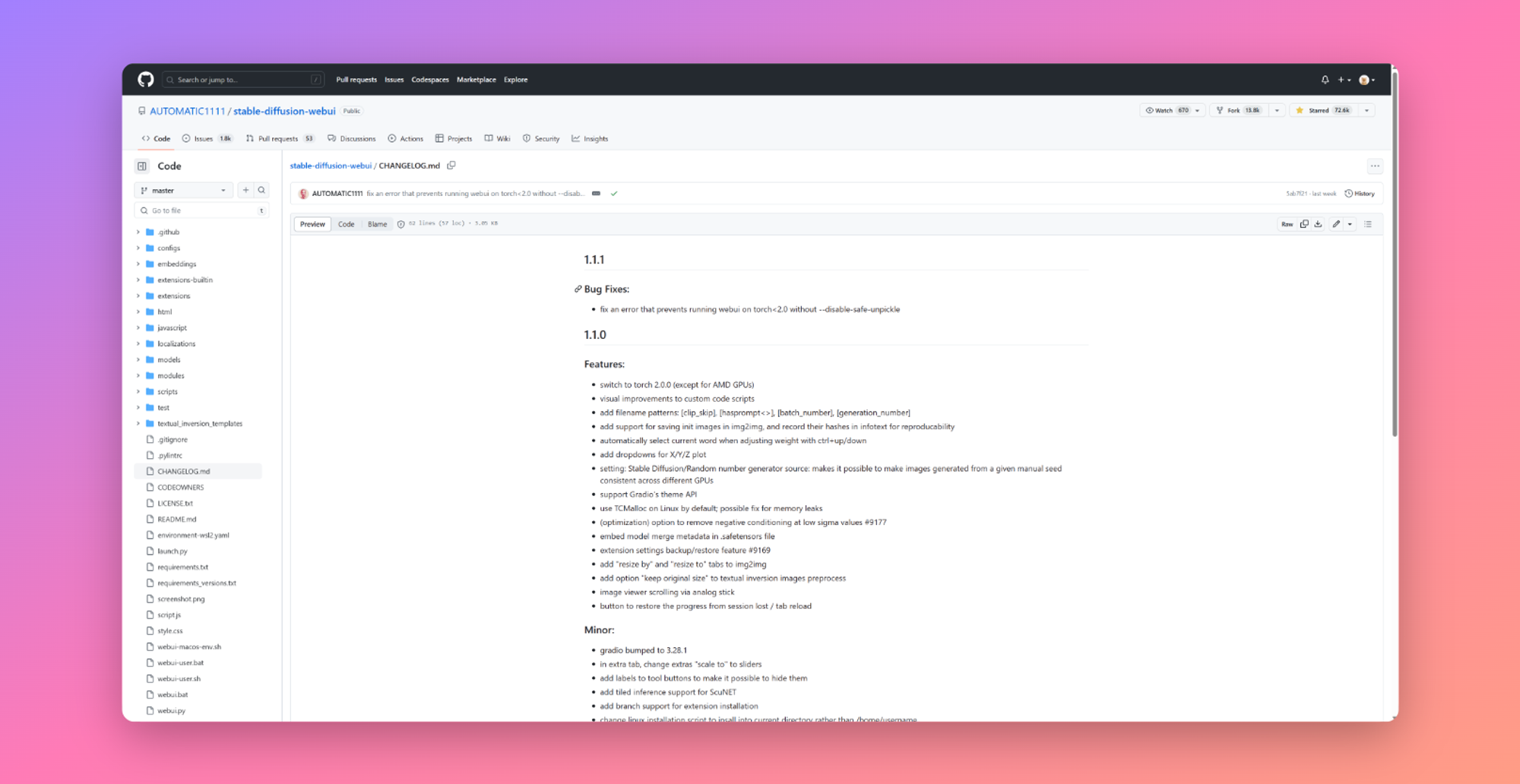Open the three-dot more file actions menu

[1375, 166]
